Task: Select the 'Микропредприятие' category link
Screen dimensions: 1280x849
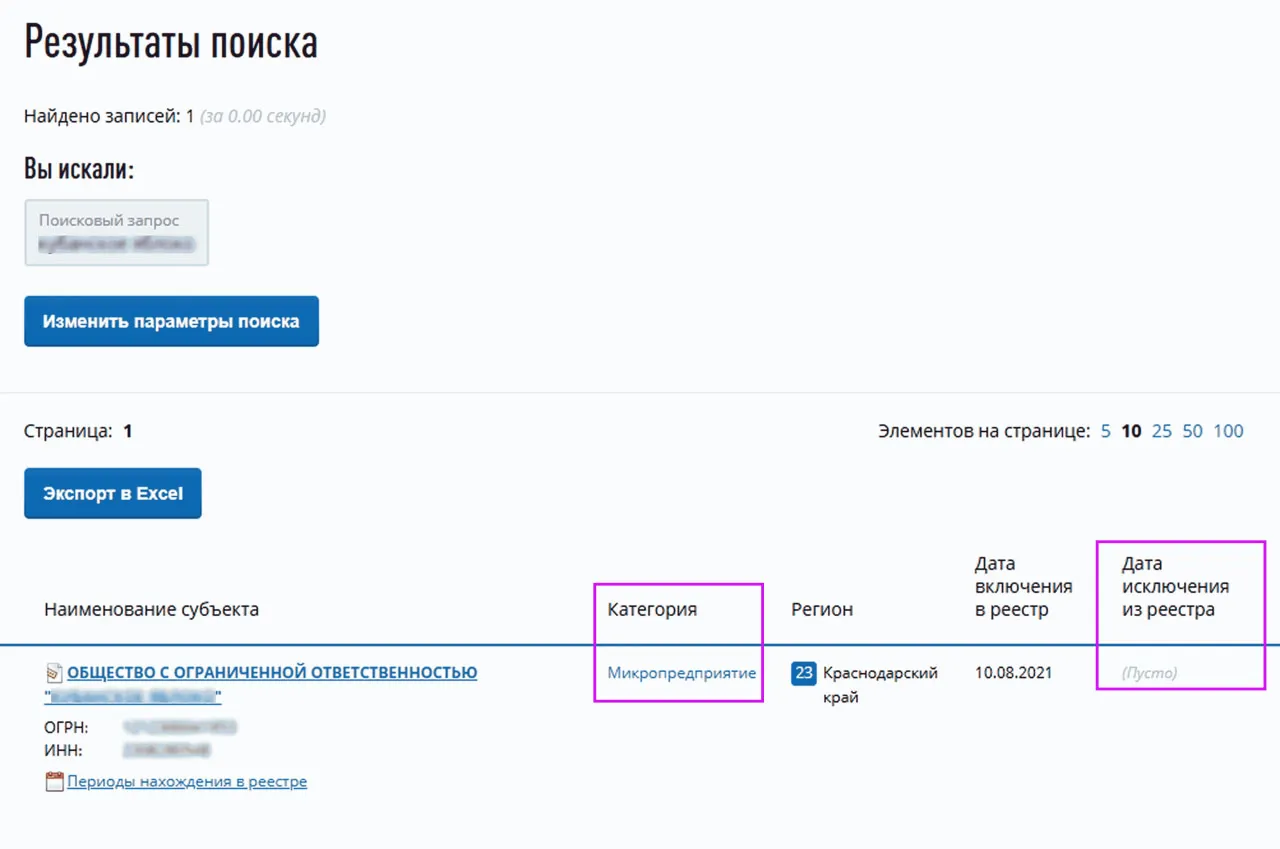Action: (x=681, y=673)
